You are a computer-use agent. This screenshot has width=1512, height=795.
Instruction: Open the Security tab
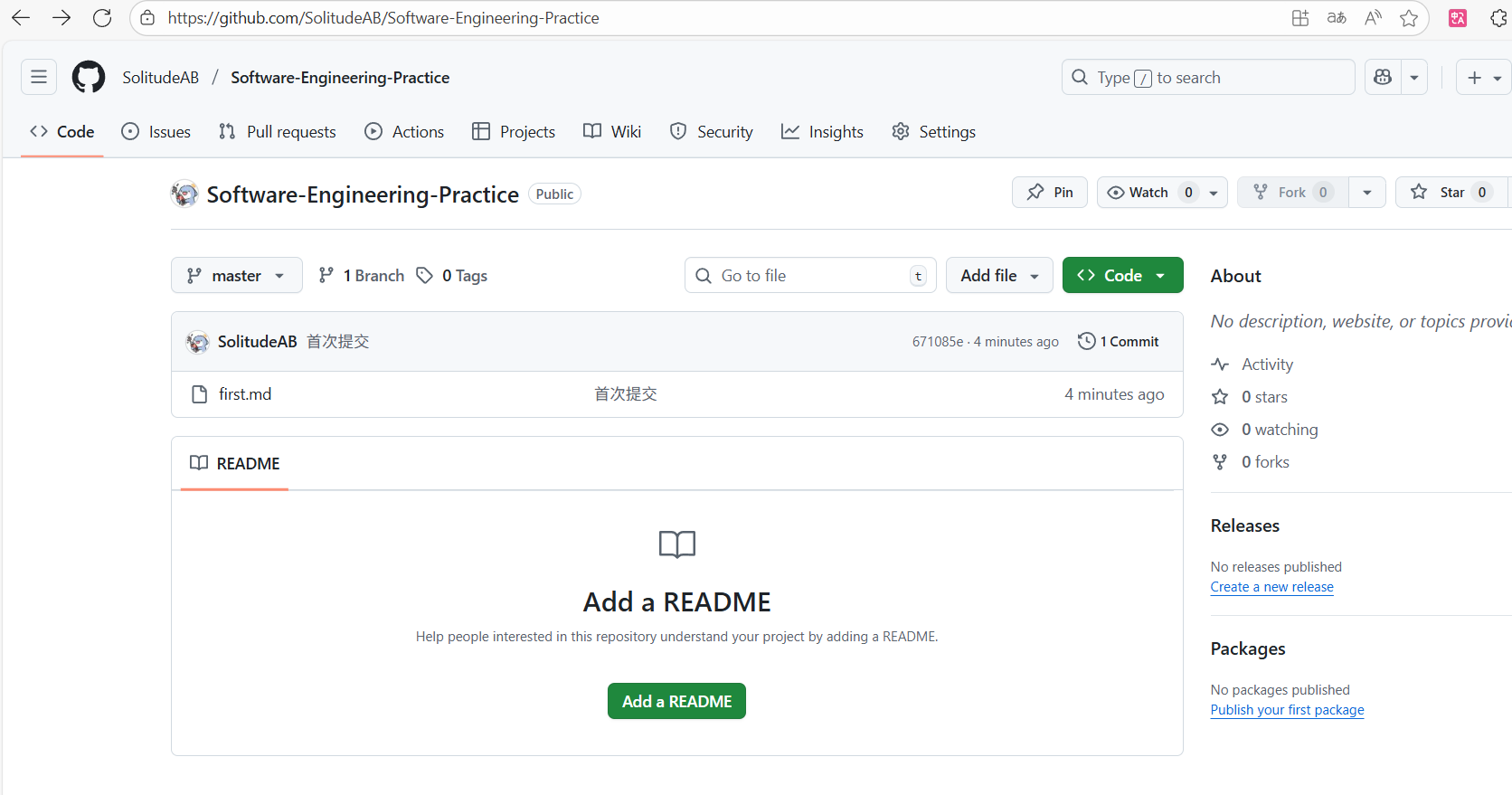[712, 132]
